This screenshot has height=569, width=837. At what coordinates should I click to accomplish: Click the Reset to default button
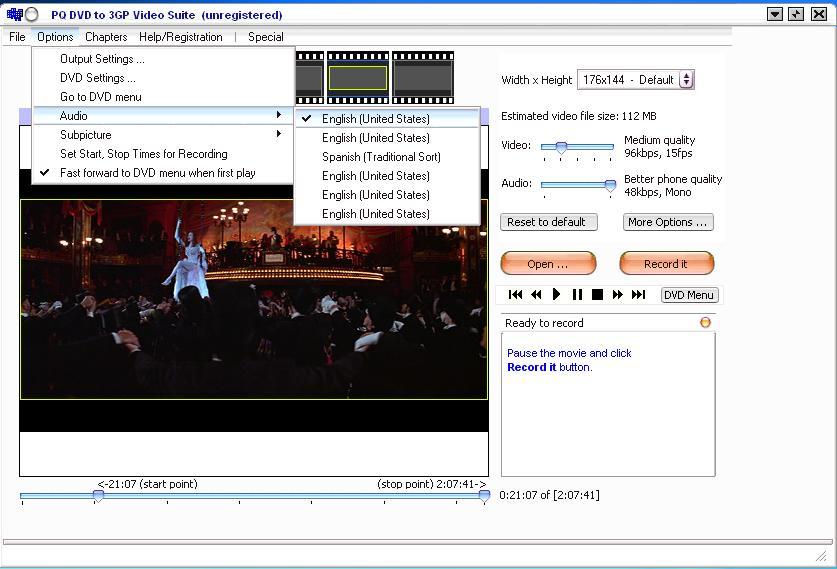548,222
